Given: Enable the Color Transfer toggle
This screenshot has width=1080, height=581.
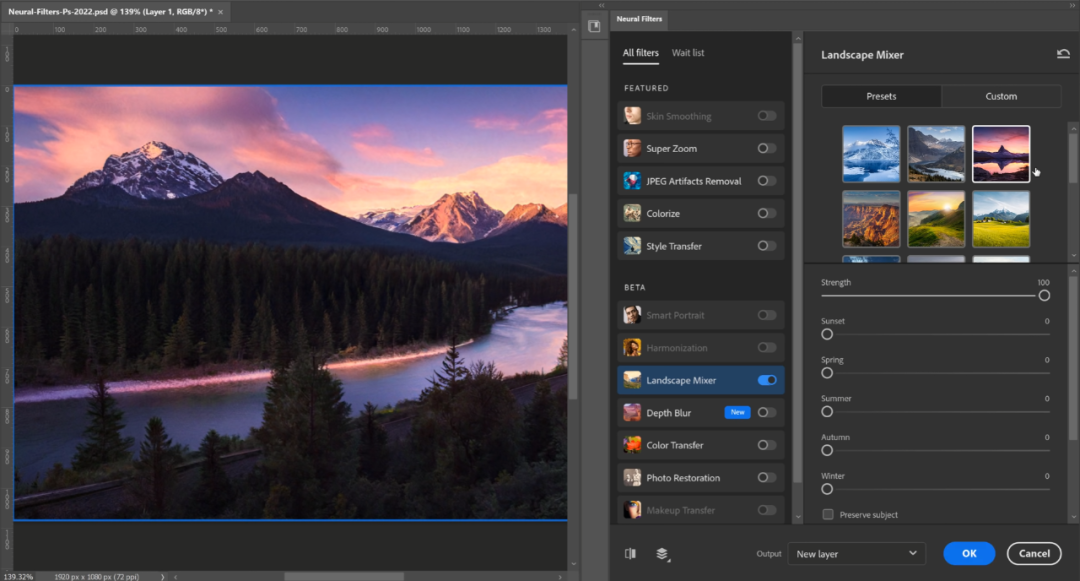Looking at the screenshot, I should click(x=767, y=445).
